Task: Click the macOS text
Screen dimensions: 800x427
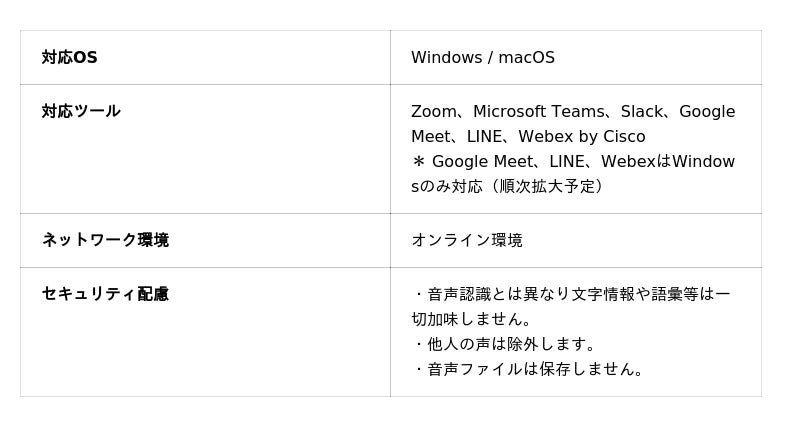Action: [x=526, y=58]
